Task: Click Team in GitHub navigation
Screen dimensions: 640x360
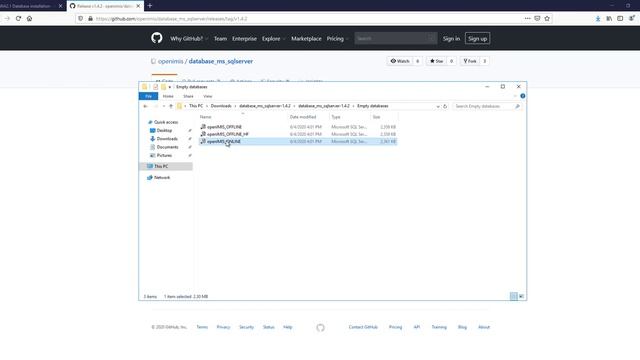Action: (220, 38)
